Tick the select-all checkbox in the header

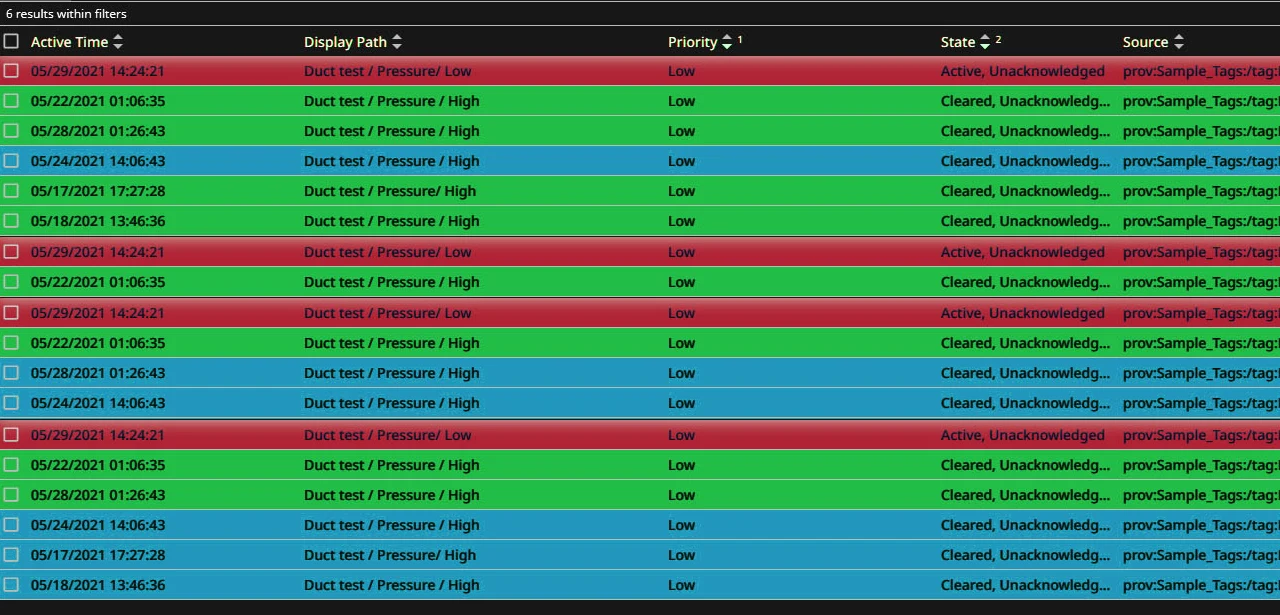pyautogui.click(x=11, y=41)
